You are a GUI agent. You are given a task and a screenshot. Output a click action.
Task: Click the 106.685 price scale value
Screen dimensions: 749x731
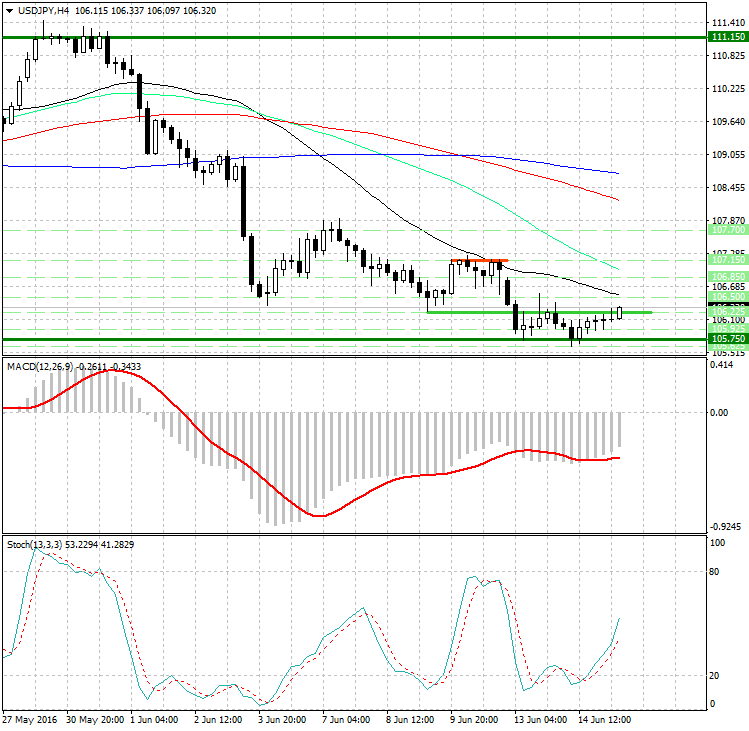[728, 286]
